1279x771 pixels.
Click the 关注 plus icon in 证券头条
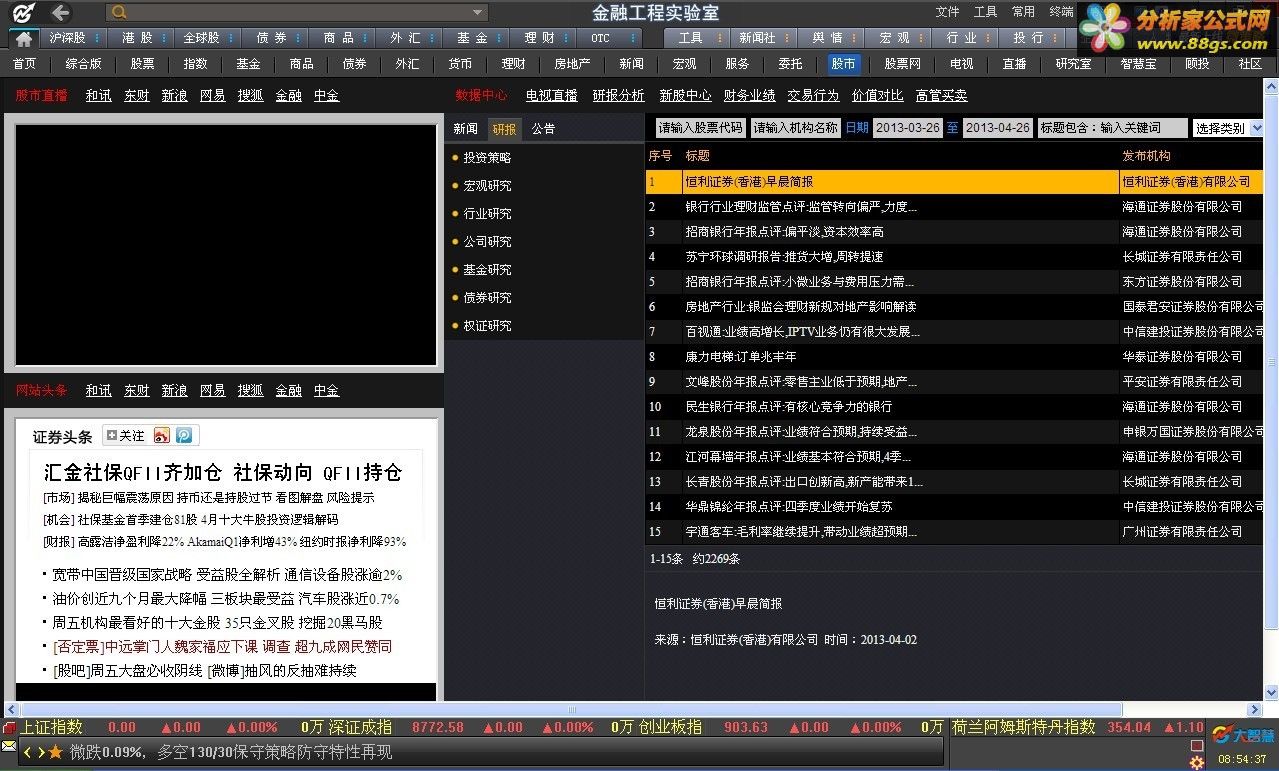tap(111, 436)
